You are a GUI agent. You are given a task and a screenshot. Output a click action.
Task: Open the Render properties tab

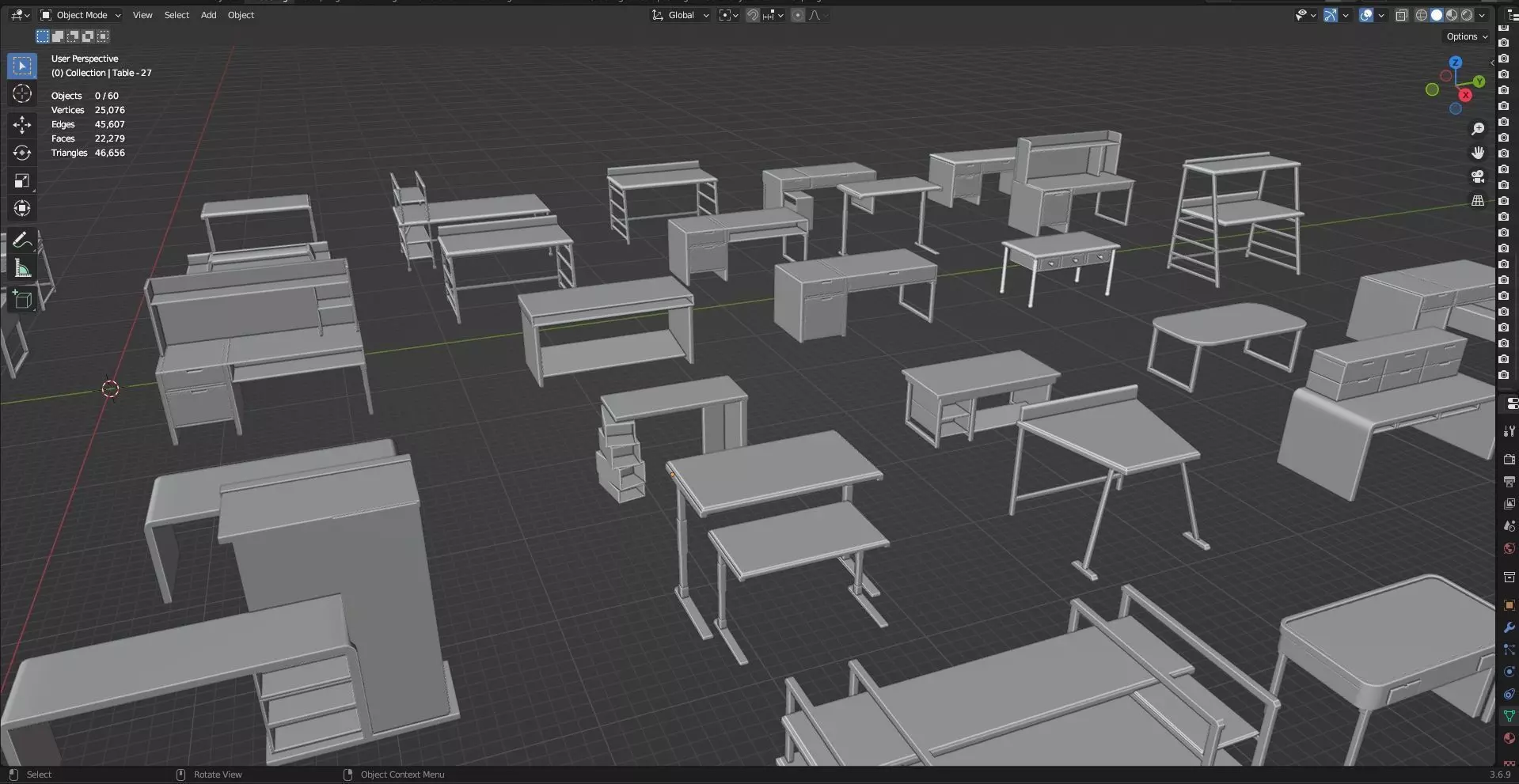click(x=1509, y=460)
